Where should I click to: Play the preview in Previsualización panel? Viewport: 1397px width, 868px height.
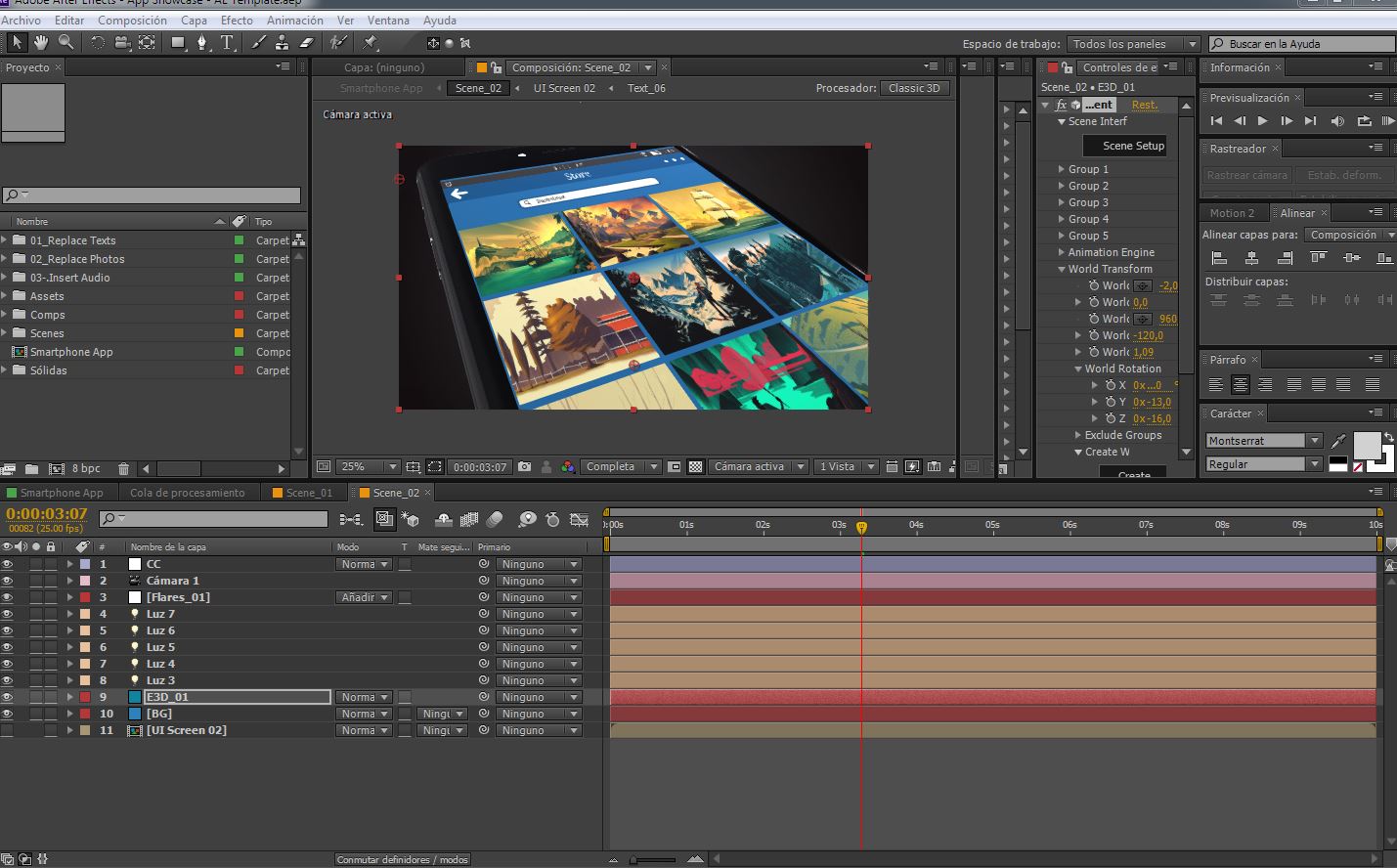point(1263,121)
